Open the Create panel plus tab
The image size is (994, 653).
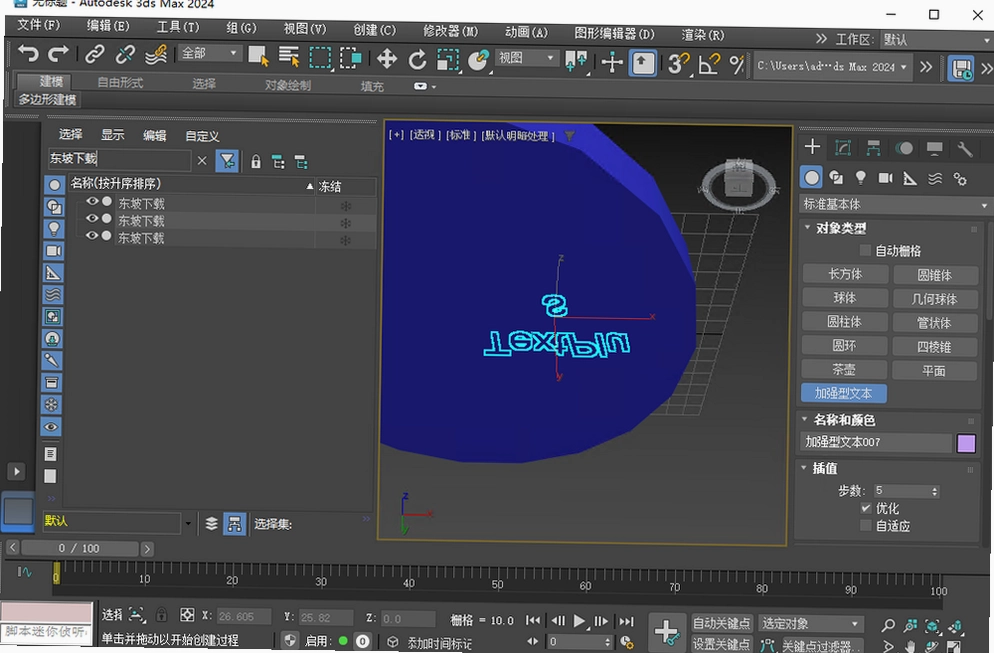[812, 147]
